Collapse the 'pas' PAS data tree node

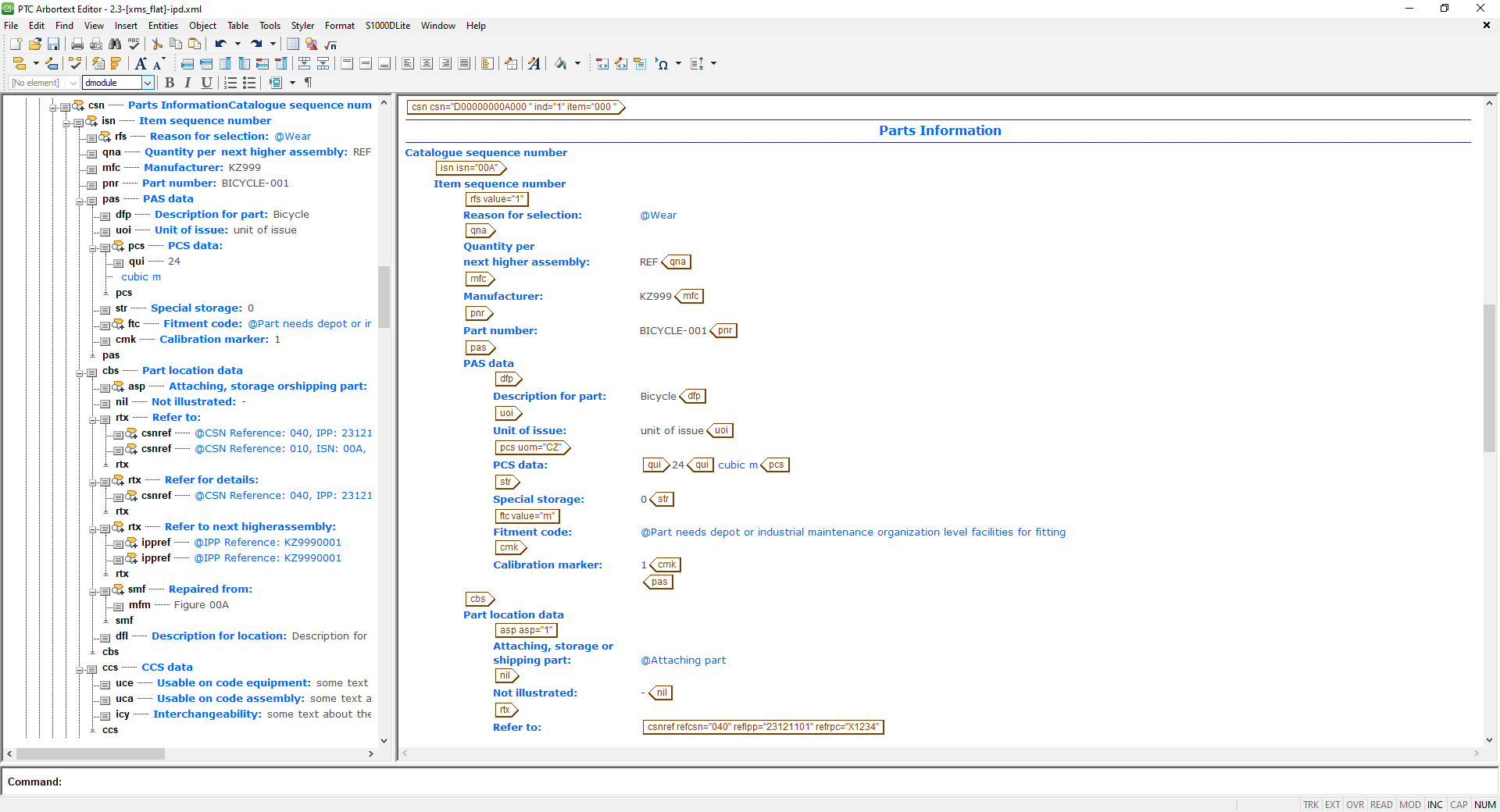click(x=80, y=200)
